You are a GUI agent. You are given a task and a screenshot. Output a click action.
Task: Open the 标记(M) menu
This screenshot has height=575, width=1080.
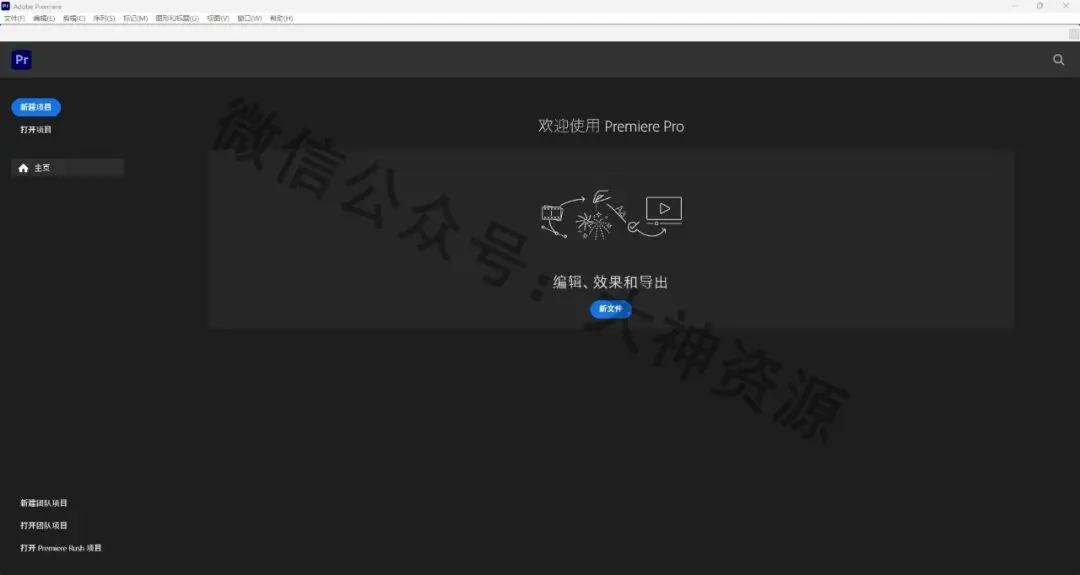135,19
